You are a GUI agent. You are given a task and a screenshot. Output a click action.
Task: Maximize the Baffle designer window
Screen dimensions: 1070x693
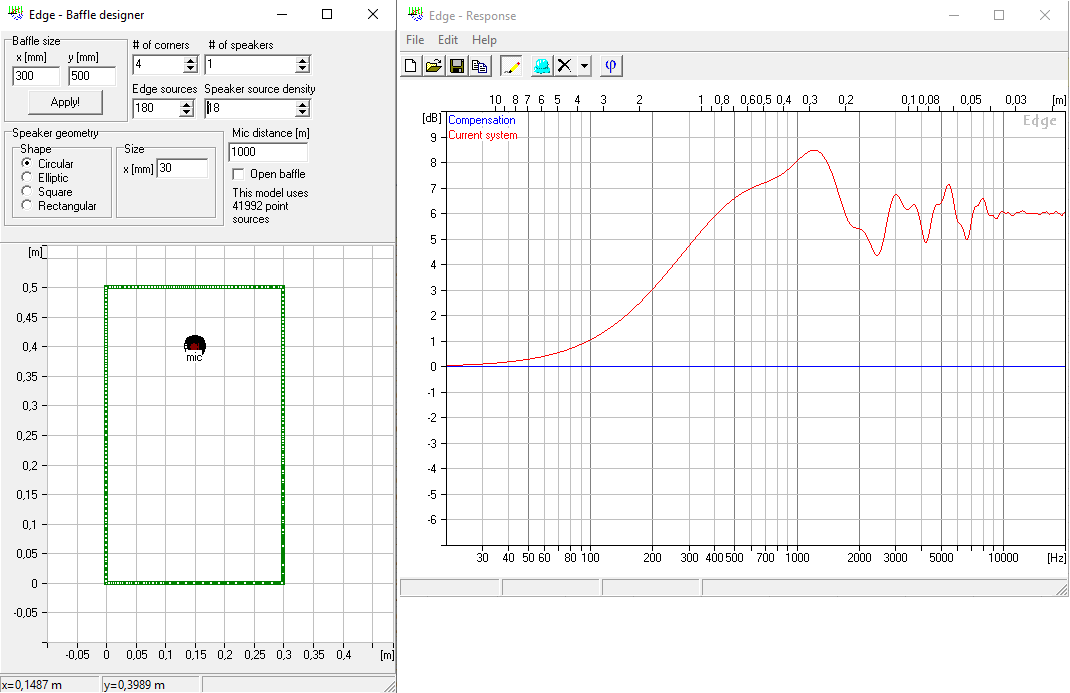(x=327, y=14)
